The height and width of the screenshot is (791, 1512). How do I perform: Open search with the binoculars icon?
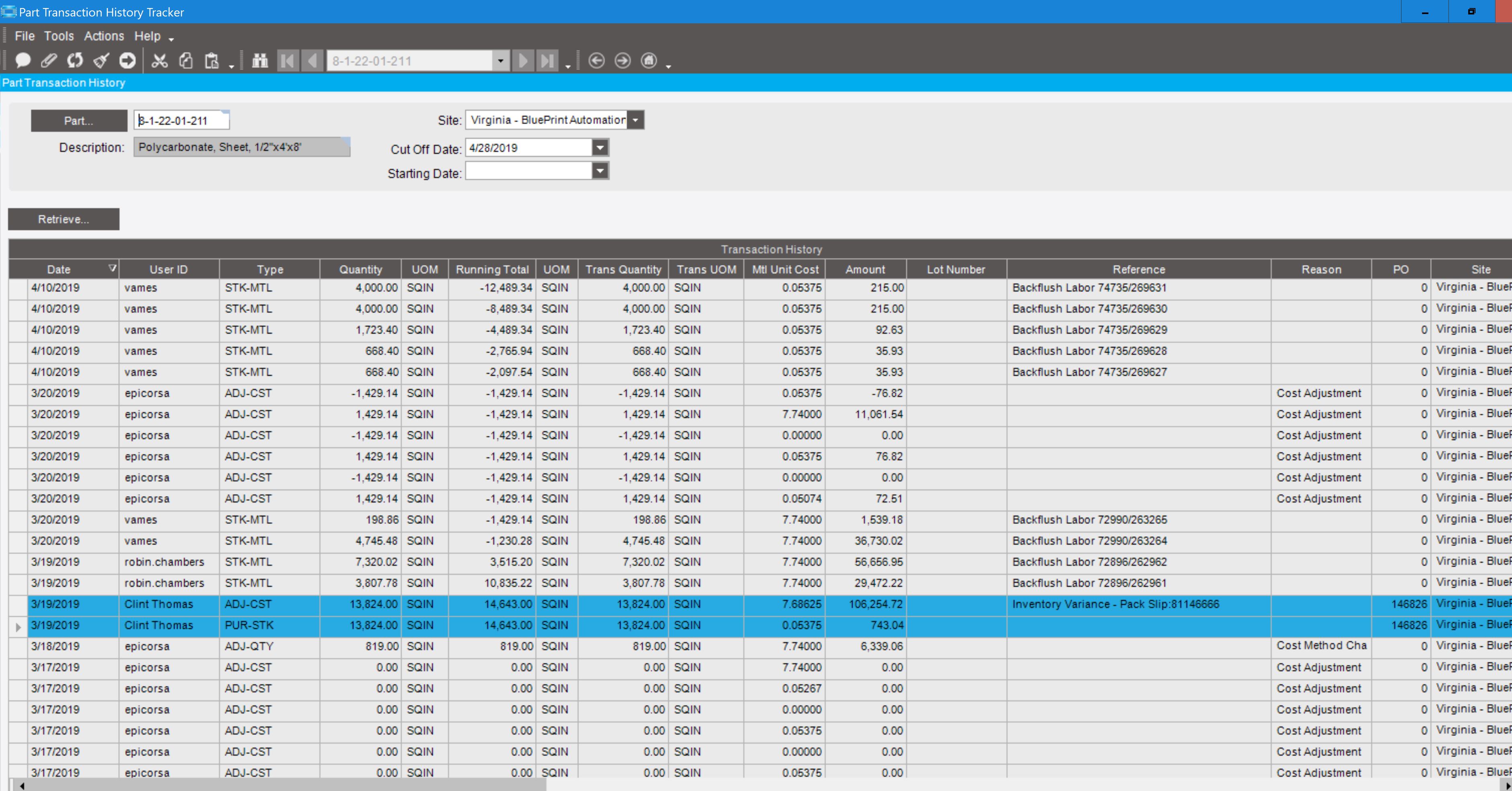tap(260, 60)
